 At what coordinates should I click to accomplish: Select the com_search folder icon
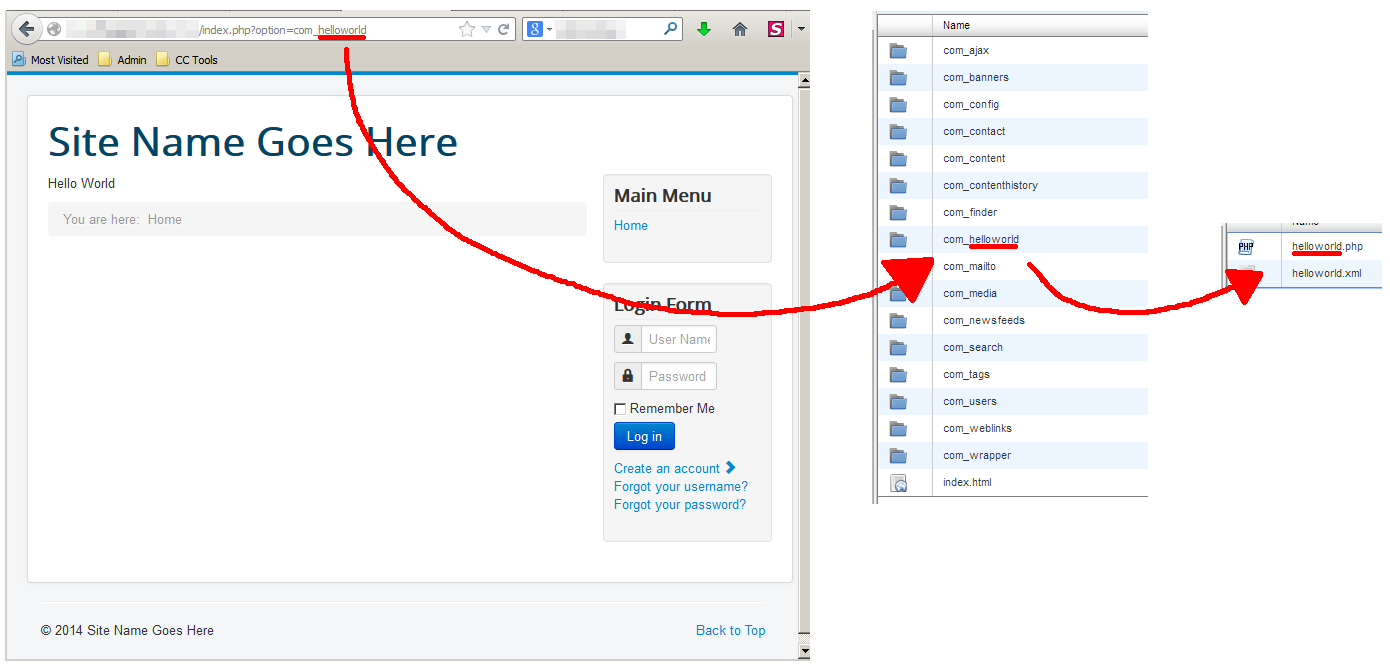click(898, 347)
